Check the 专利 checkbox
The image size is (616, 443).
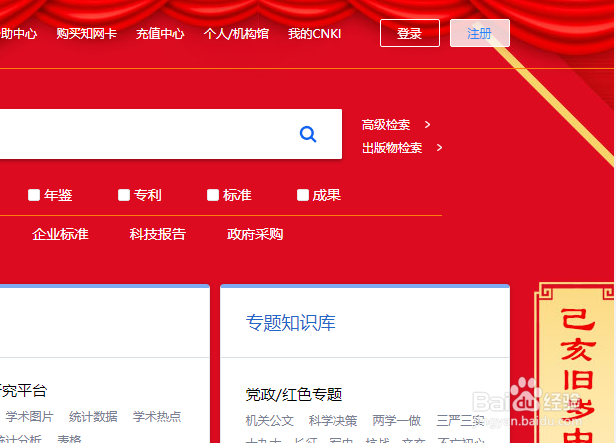tap(124, 195)
